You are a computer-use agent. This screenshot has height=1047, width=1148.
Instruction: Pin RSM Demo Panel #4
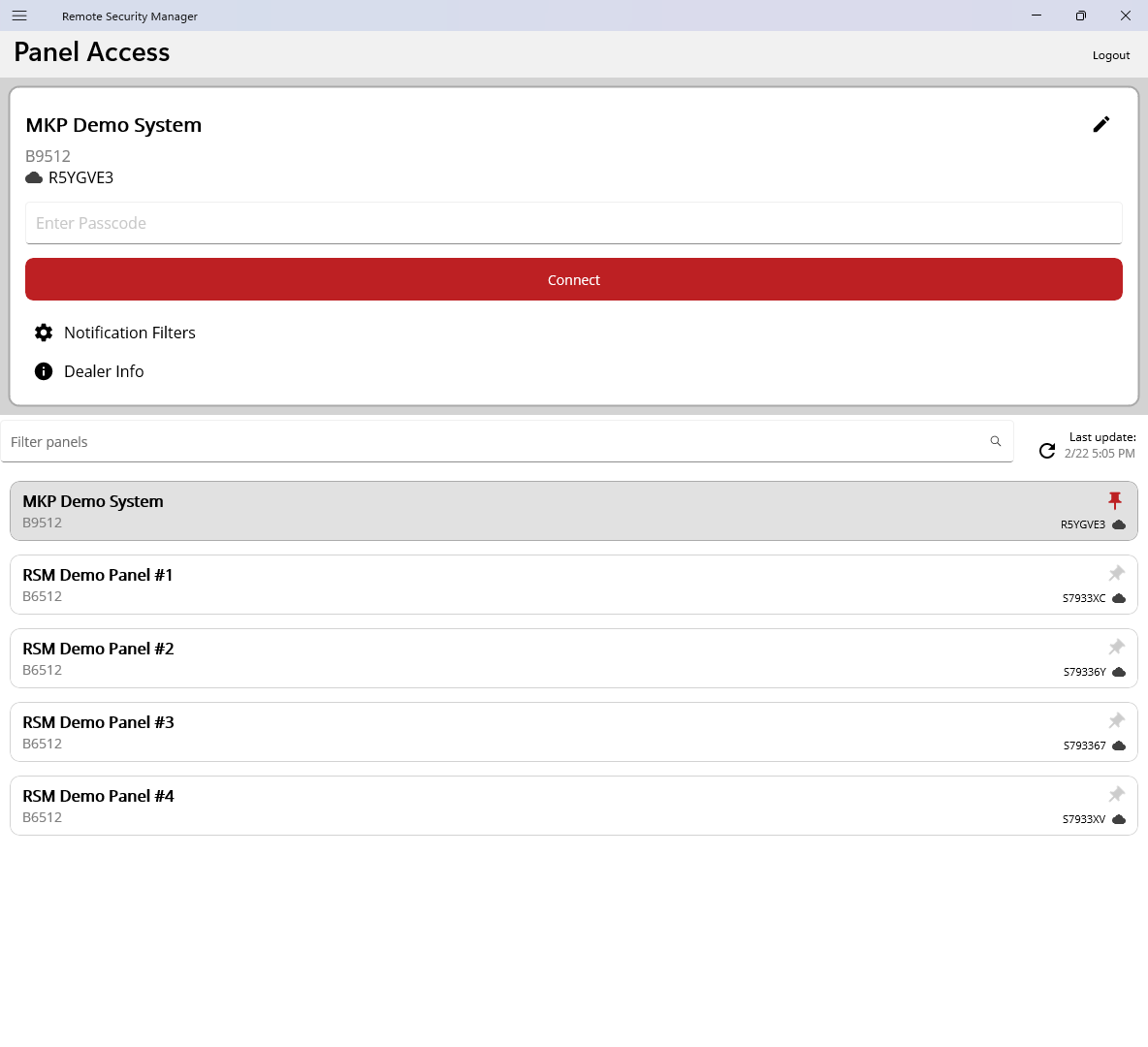pos(1116,794)
